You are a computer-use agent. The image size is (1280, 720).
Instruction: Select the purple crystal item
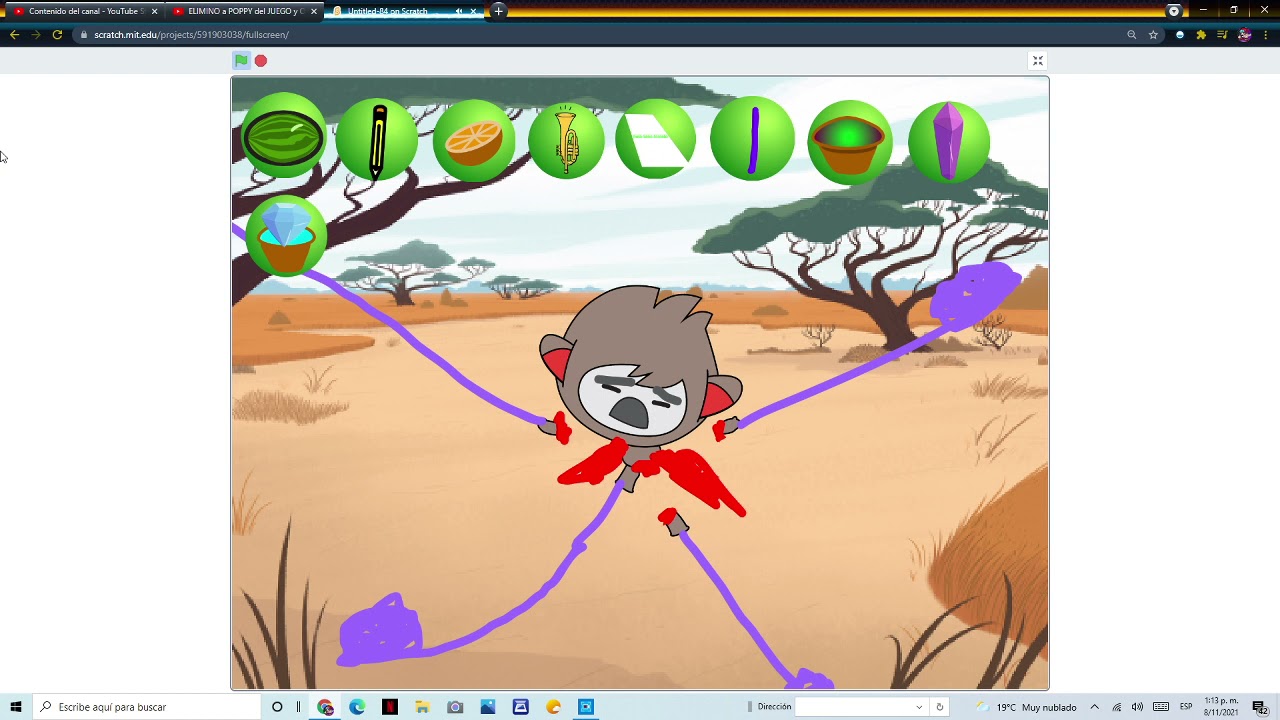(948, 141)
